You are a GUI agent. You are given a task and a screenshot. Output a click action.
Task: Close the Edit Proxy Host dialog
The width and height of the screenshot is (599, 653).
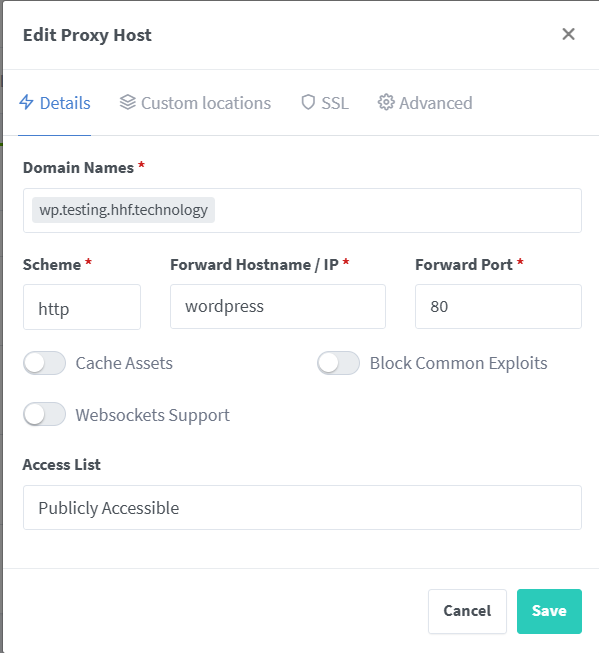(x=568, y=34)
